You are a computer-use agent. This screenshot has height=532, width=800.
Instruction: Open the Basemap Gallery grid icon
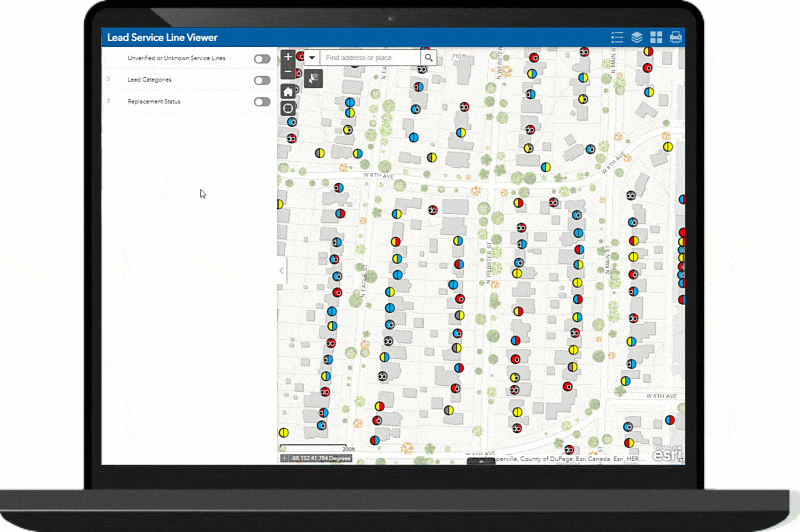pos(656,37)
